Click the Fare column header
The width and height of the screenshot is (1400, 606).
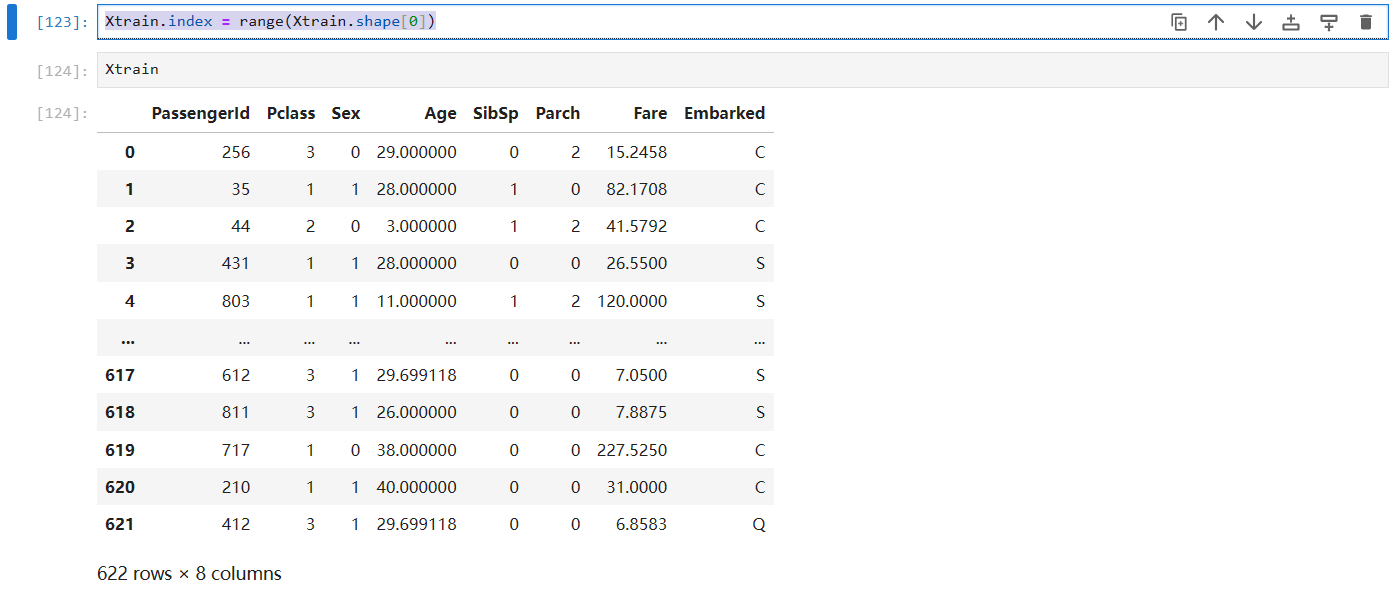[650, 113]
